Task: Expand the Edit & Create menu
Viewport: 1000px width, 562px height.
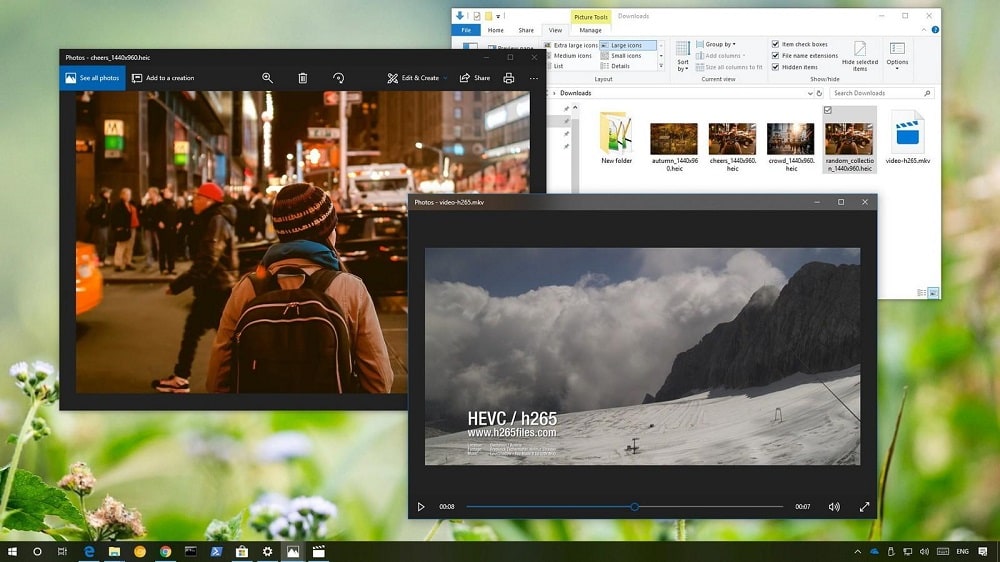Action: coord(414,78)
